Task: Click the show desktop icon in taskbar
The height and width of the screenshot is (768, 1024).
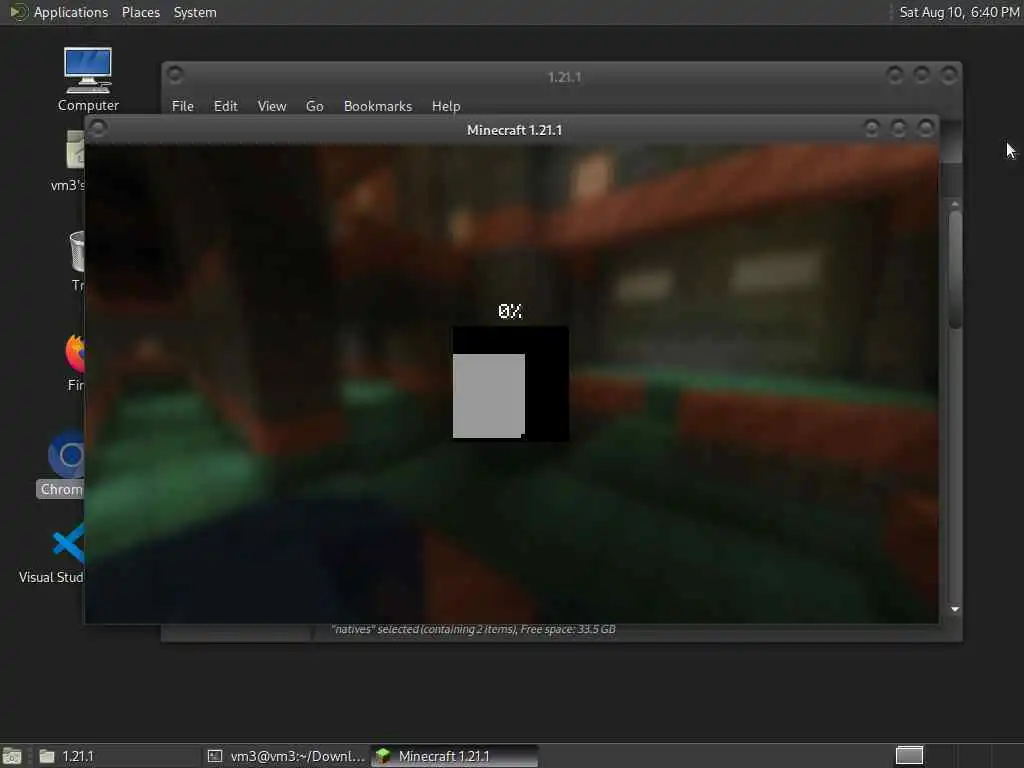Action: (12, 756)
